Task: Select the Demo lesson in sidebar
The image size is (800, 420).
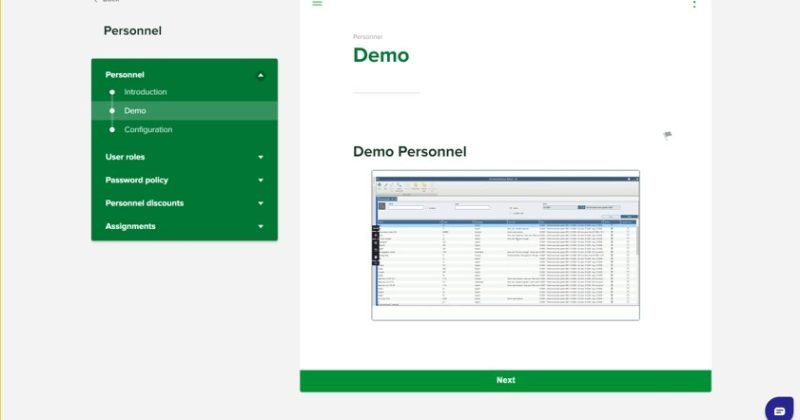Action: pos(135,111)
